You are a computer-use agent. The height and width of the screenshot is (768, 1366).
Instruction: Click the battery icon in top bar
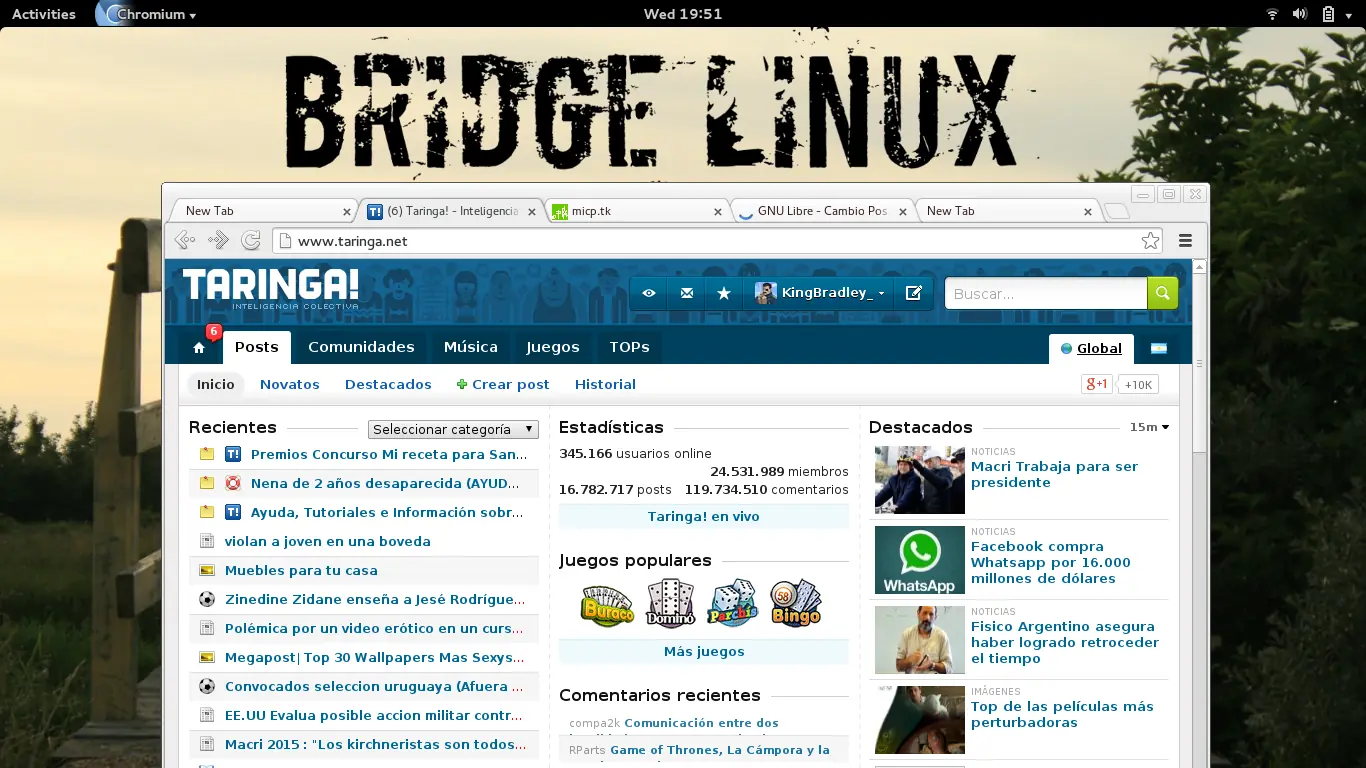point(1328,14)
